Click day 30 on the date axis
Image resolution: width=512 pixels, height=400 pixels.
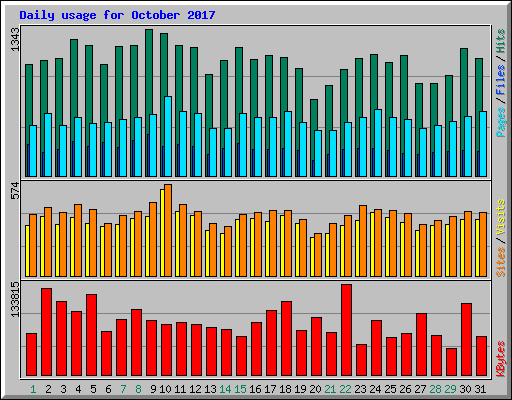(x=465, y=389)
